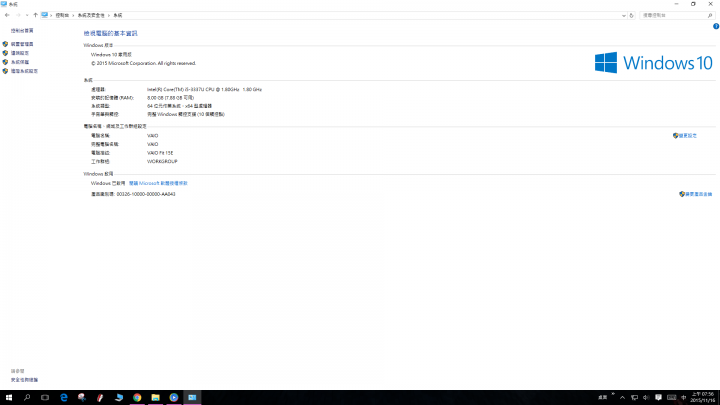Screen dimensions: 720x405
Task: Click the computer icon in address bar
Action: [x=45, y=15]
